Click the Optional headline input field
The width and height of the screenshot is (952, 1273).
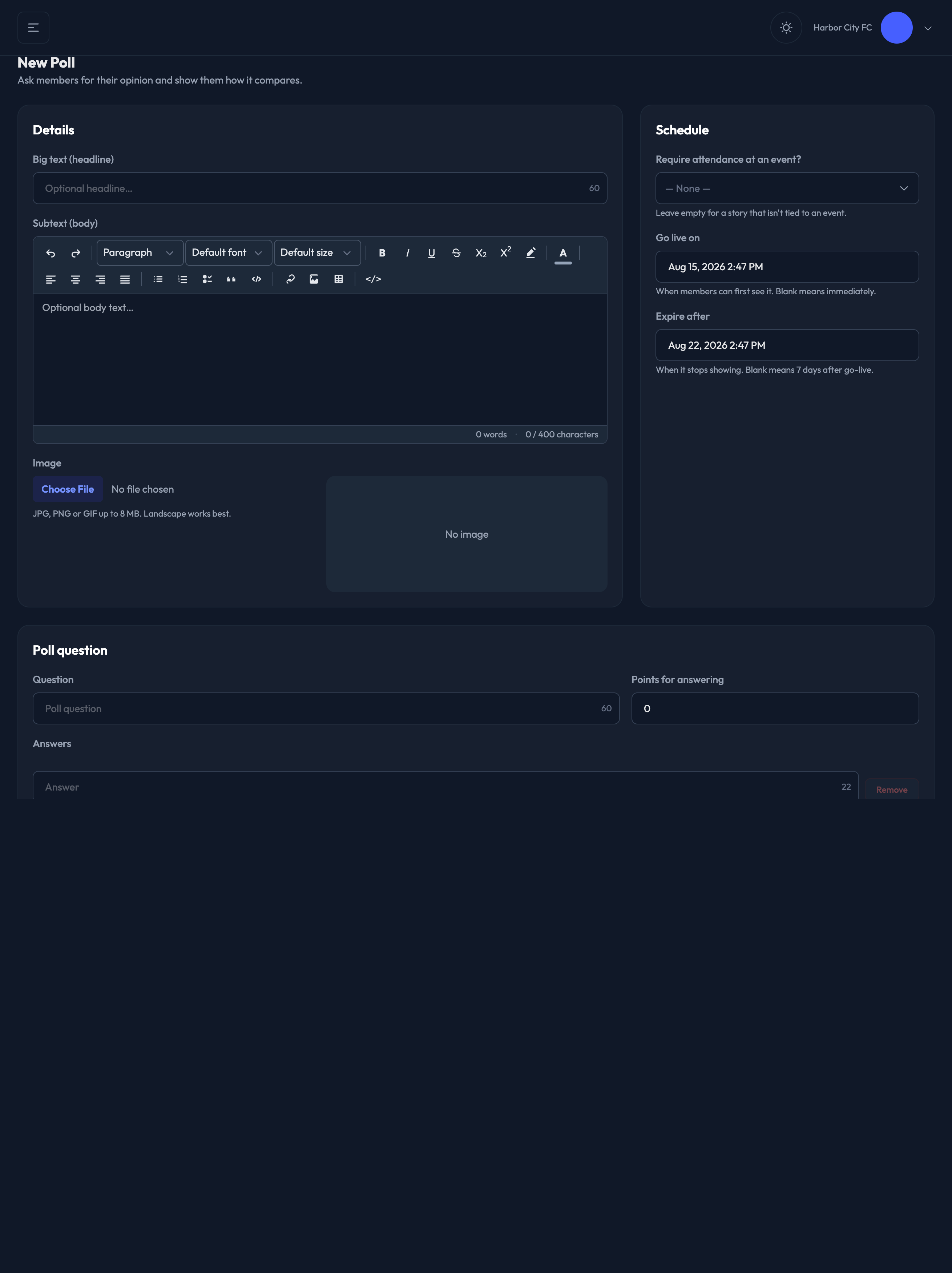(319, 188)
